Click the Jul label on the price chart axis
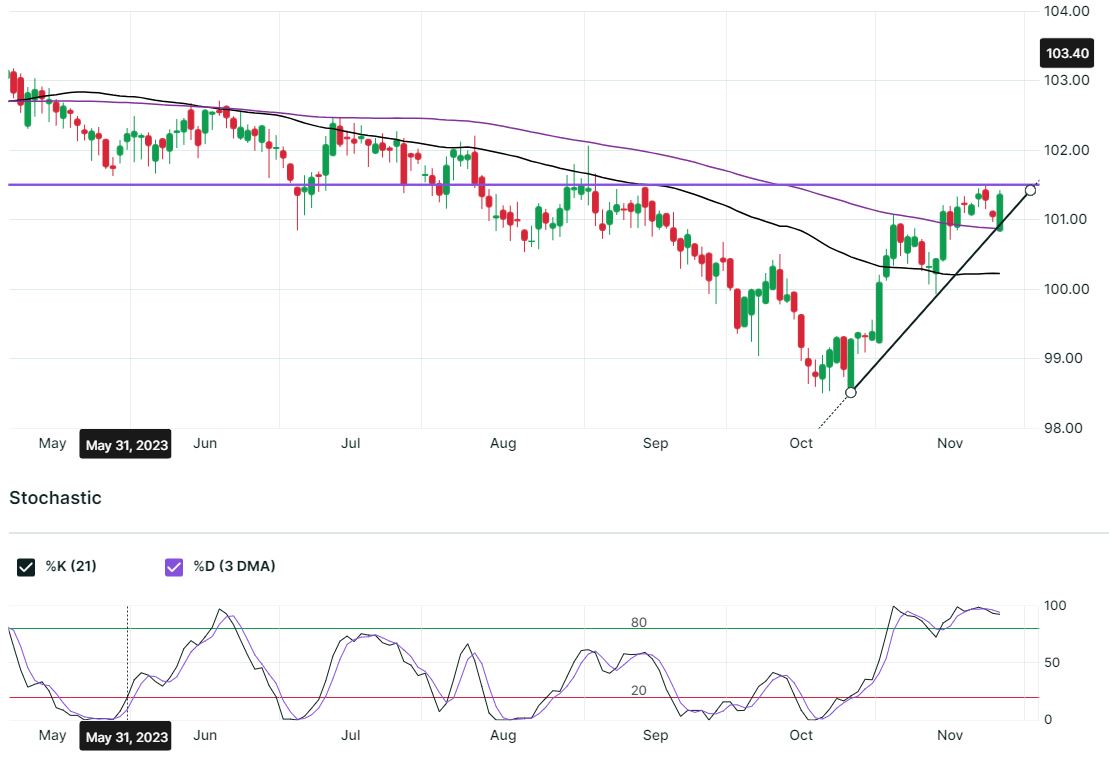The height and width of the screenshot is (759, 1109). click(351, 444)
